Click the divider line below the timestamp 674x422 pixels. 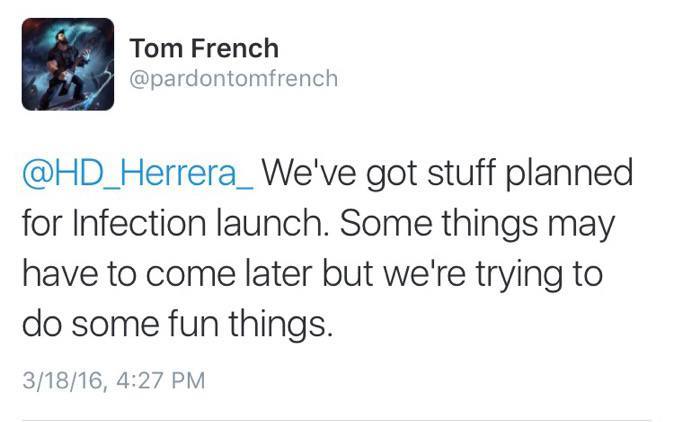(x=336, y=420)
